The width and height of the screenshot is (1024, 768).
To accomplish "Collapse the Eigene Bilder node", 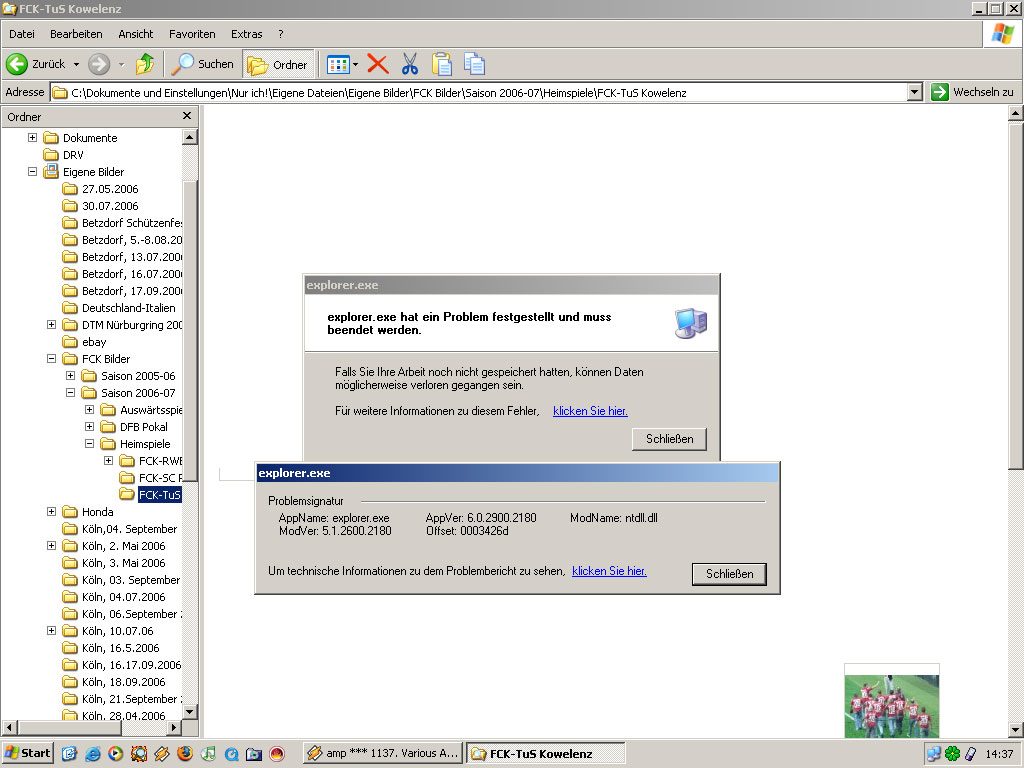I will 32,171.
